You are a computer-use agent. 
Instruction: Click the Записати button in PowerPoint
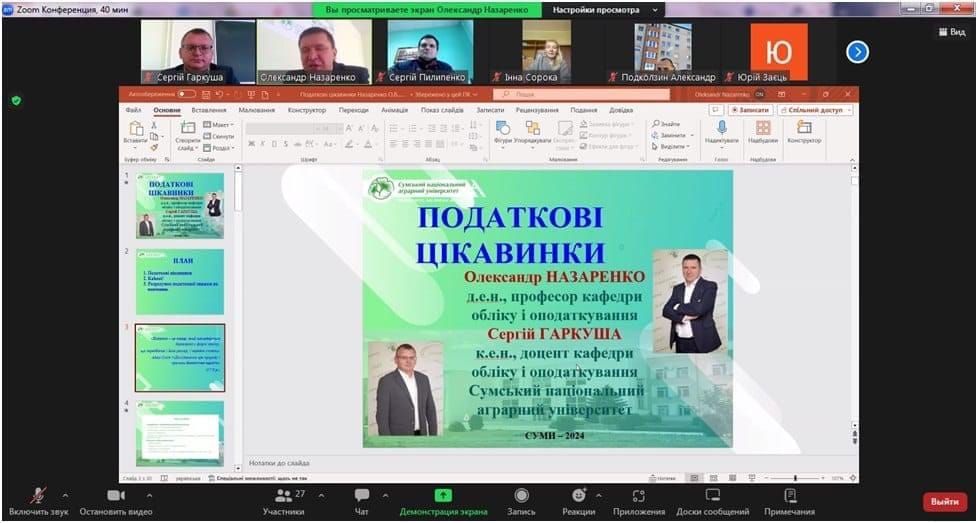pos(750,110)
